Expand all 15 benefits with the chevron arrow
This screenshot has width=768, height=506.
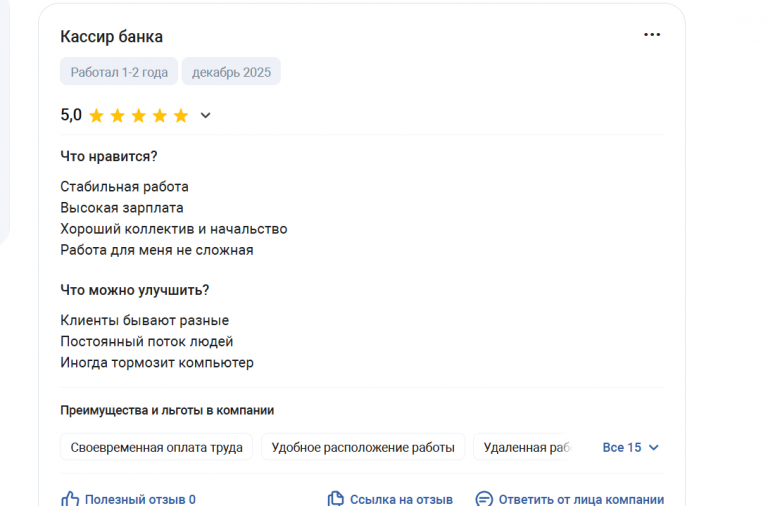[x=654, y=448]
